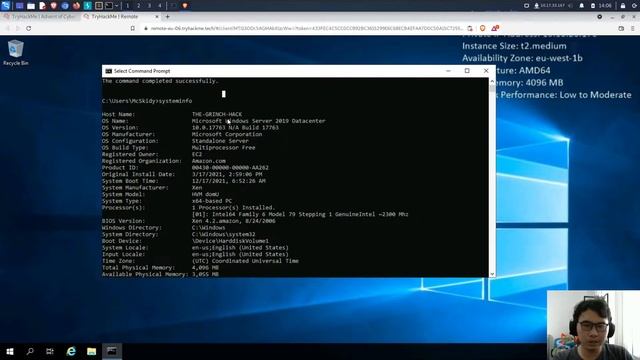This screenshot has height=360, width=640.
Task: Open the Brave Rewards triangle icon
Action: coord(495,28)
